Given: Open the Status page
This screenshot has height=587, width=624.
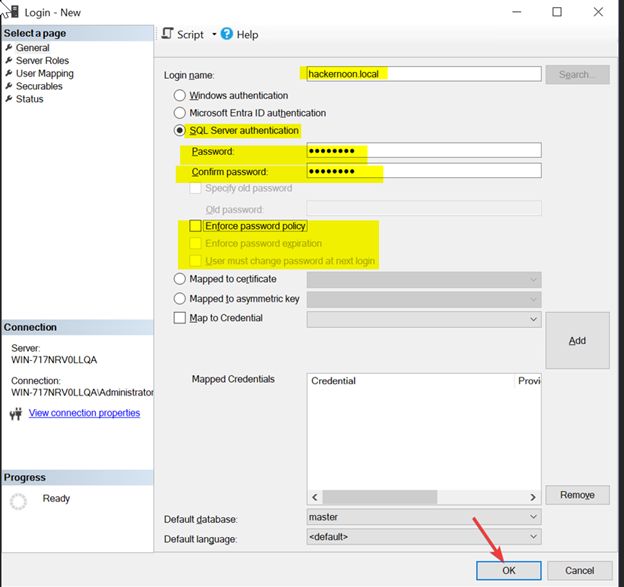Looking at the screenshot, I should coord(29,99).
